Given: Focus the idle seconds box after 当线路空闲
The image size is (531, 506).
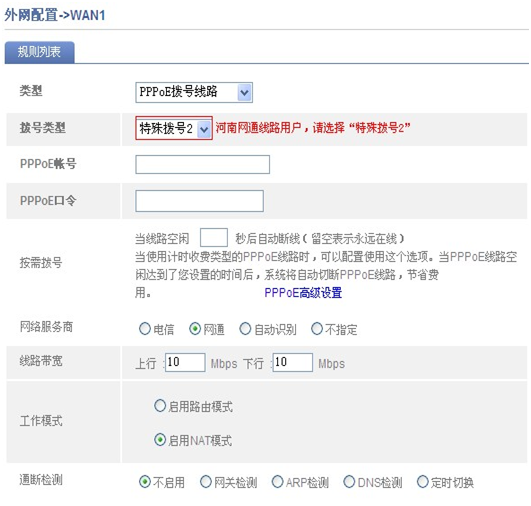Looking at the screenshot, I should pos(214,238).
